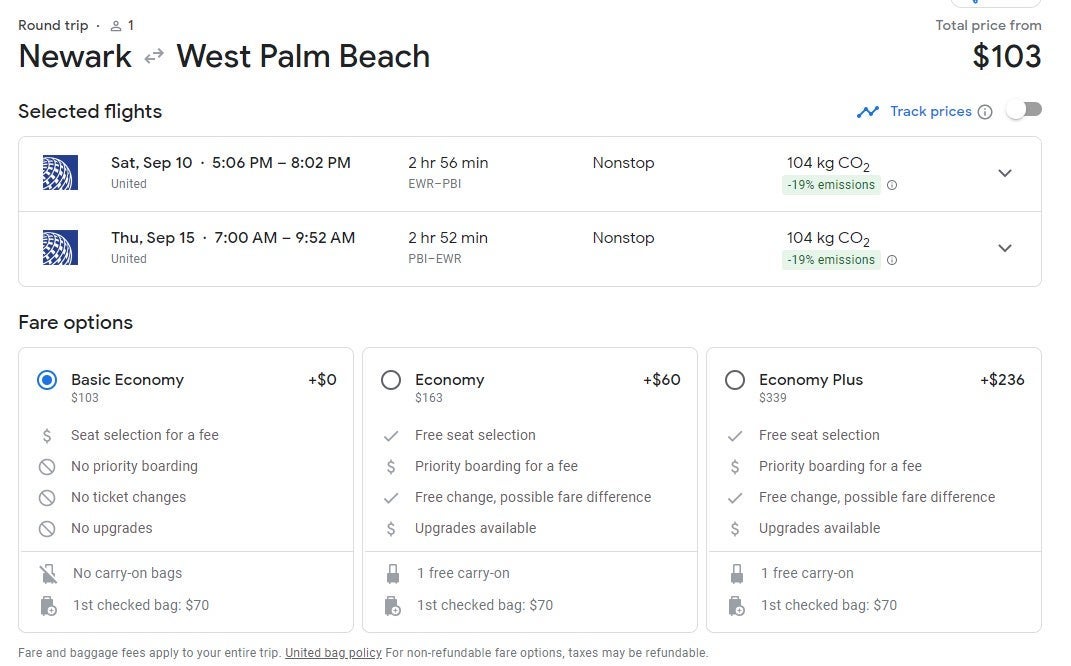The width and height of the screenshot is (1071, 666).
Task: Enable the Track prices toggle
Action: [1023, 110]
